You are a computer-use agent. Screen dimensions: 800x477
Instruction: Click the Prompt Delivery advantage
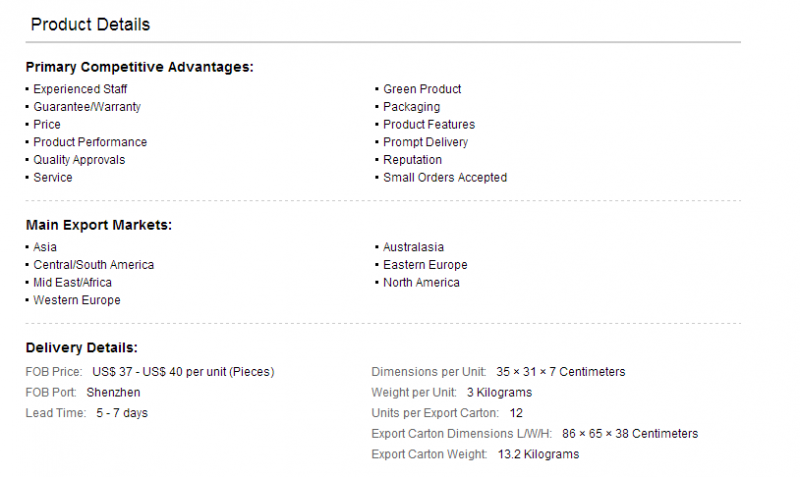pos(426,142)
